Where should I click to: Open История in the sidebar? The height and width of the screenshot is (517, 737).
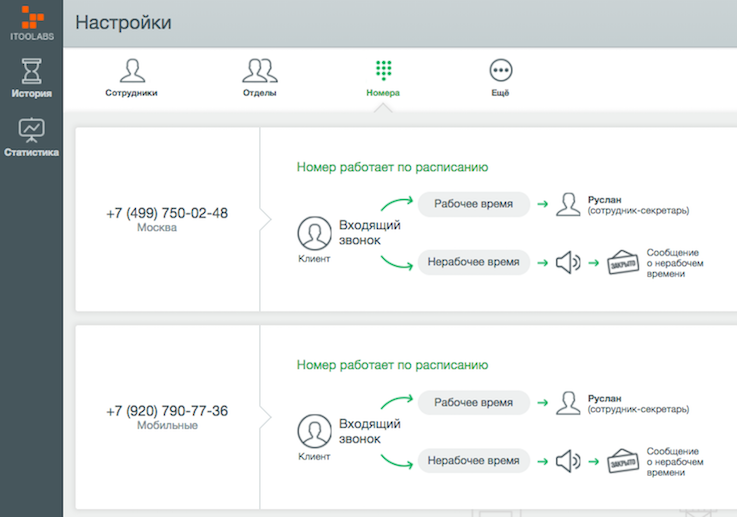click(32, 78)
